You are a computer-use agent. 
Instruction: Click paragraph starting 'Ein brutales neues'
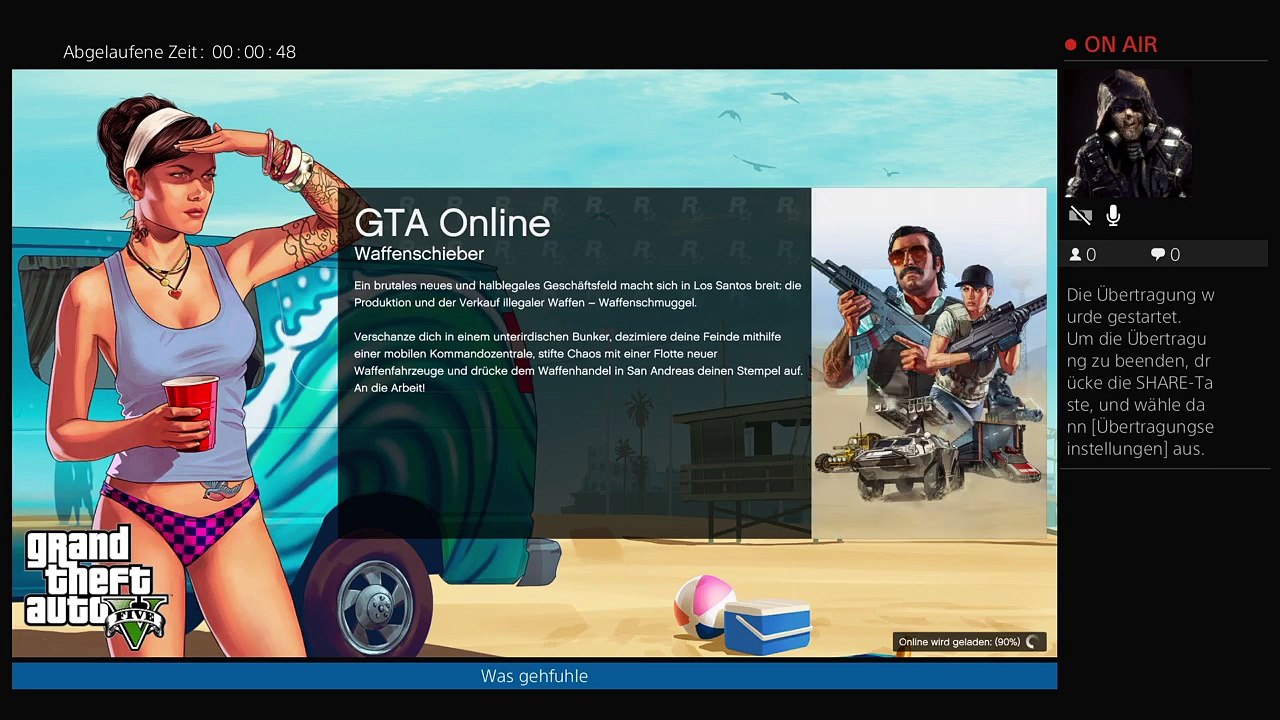tap(578, 294)
